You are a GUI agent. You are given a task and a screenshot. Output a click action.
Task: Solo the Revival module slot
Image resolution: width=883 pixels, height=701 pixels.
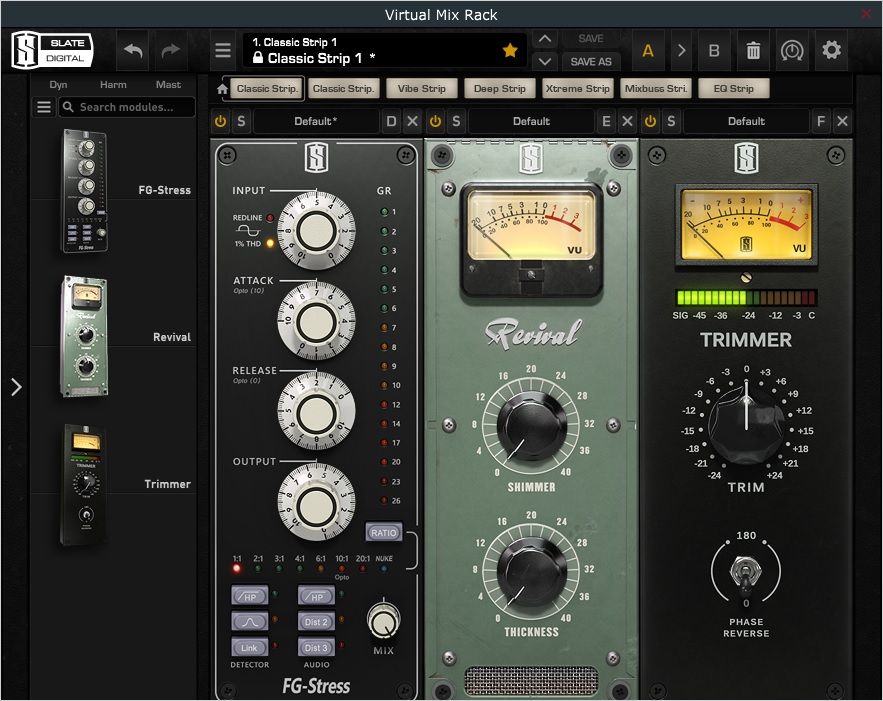pos(456,121)
